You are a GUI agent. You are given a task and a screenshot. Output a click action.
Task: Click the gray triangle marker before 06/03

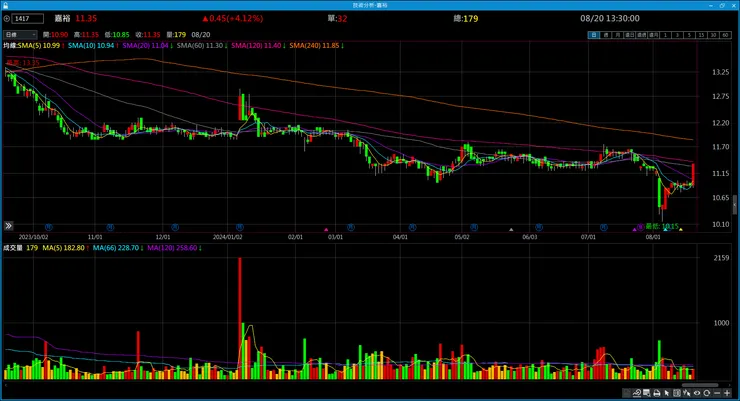(511, 230)
